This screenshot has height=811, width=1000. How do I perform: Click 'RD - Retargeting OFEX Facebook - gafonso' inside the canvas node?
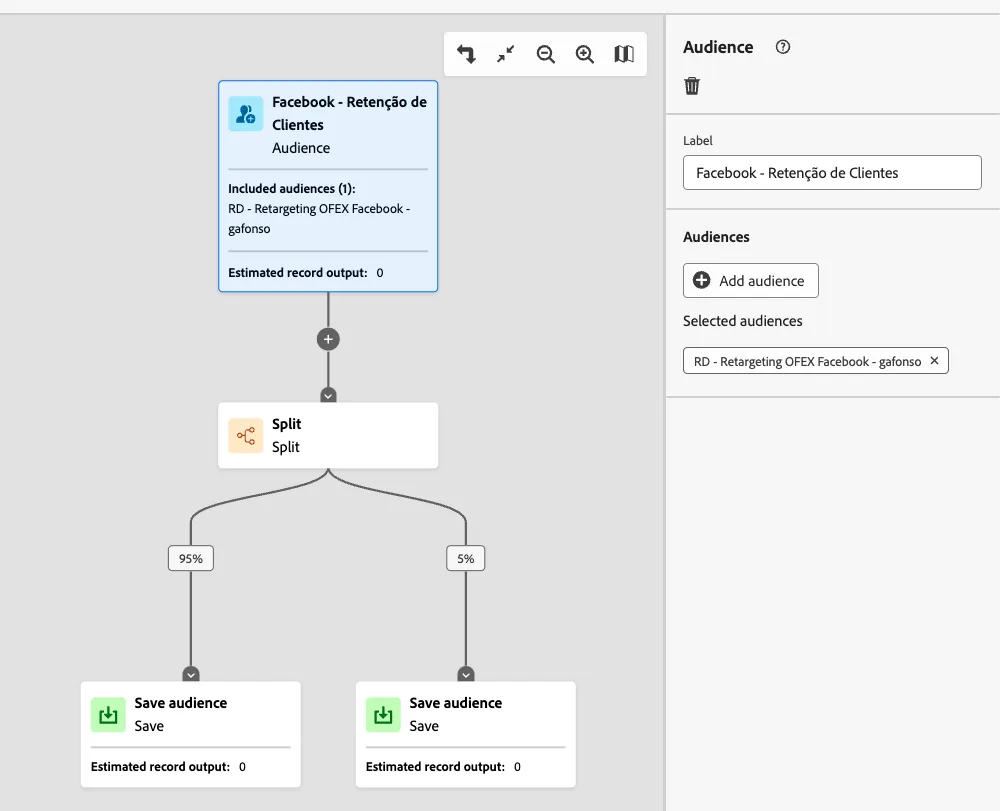tap(319, 219)
